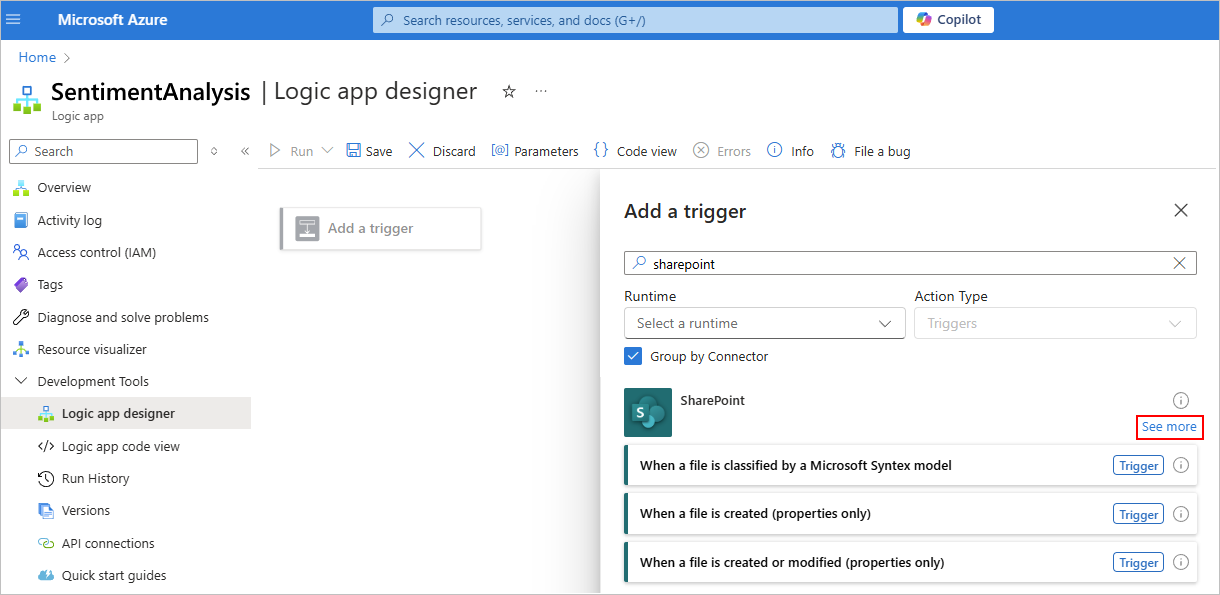This screenshot has width=1220, height=595.
Task: Click the SharePoint connector logo
Action: [x=648, y=412]
